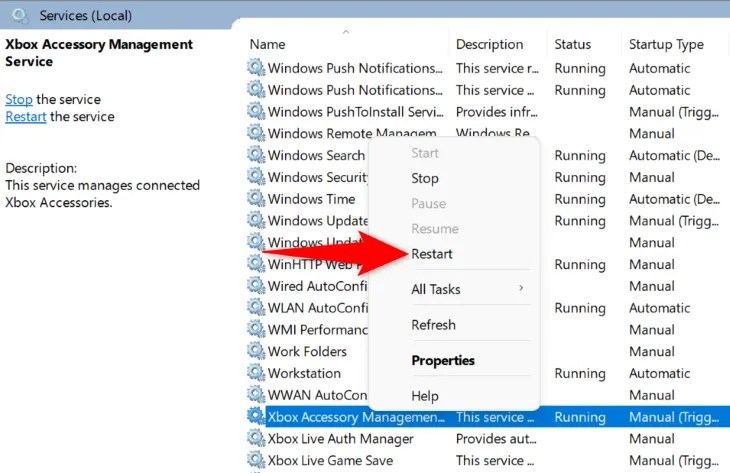Click the Windows Search service gear icon
The width and height of the screenshot is (730, 473).
click(x=256, y=155)
